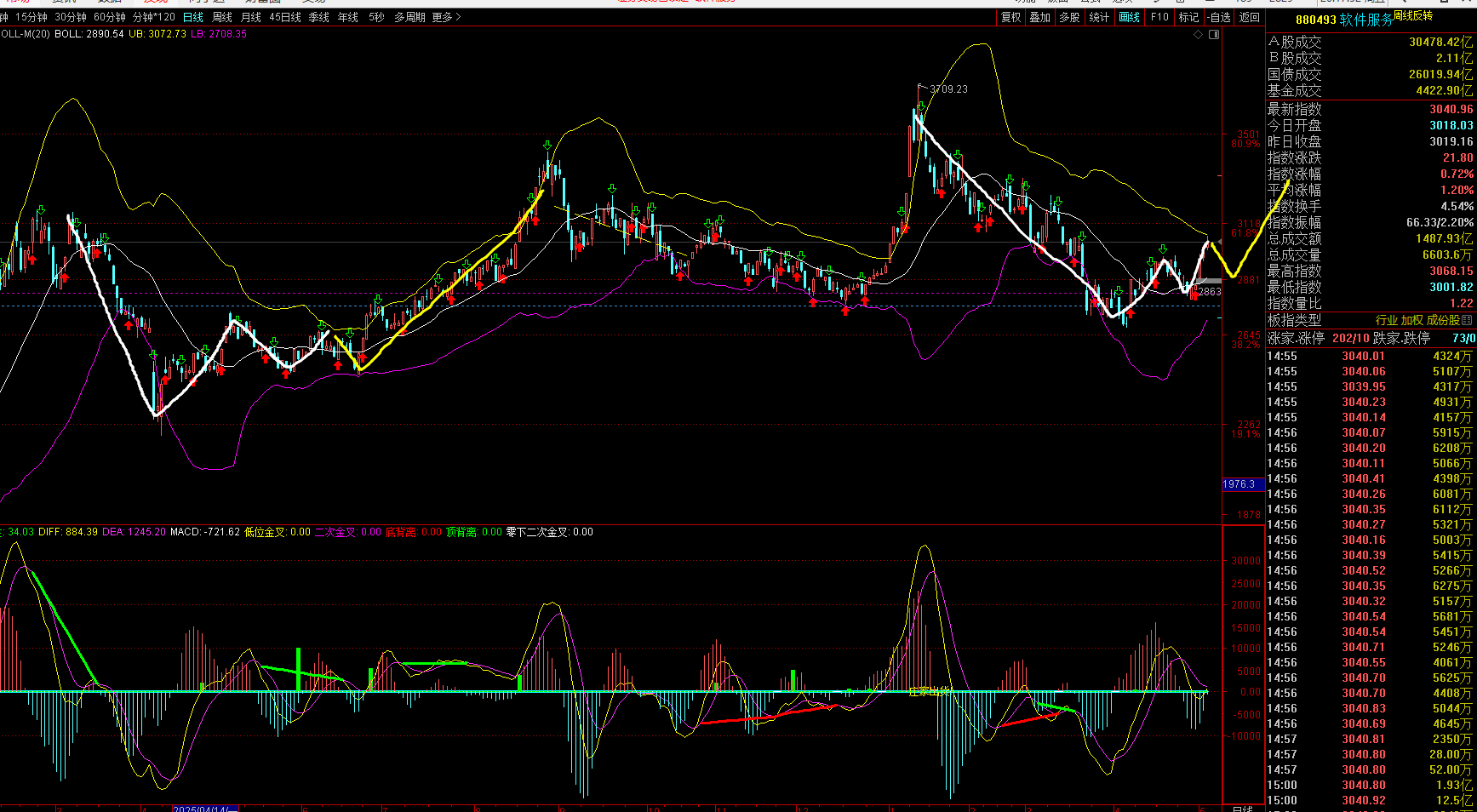
Task: Select the 季线 quarterly period tab
Action: 319,17
